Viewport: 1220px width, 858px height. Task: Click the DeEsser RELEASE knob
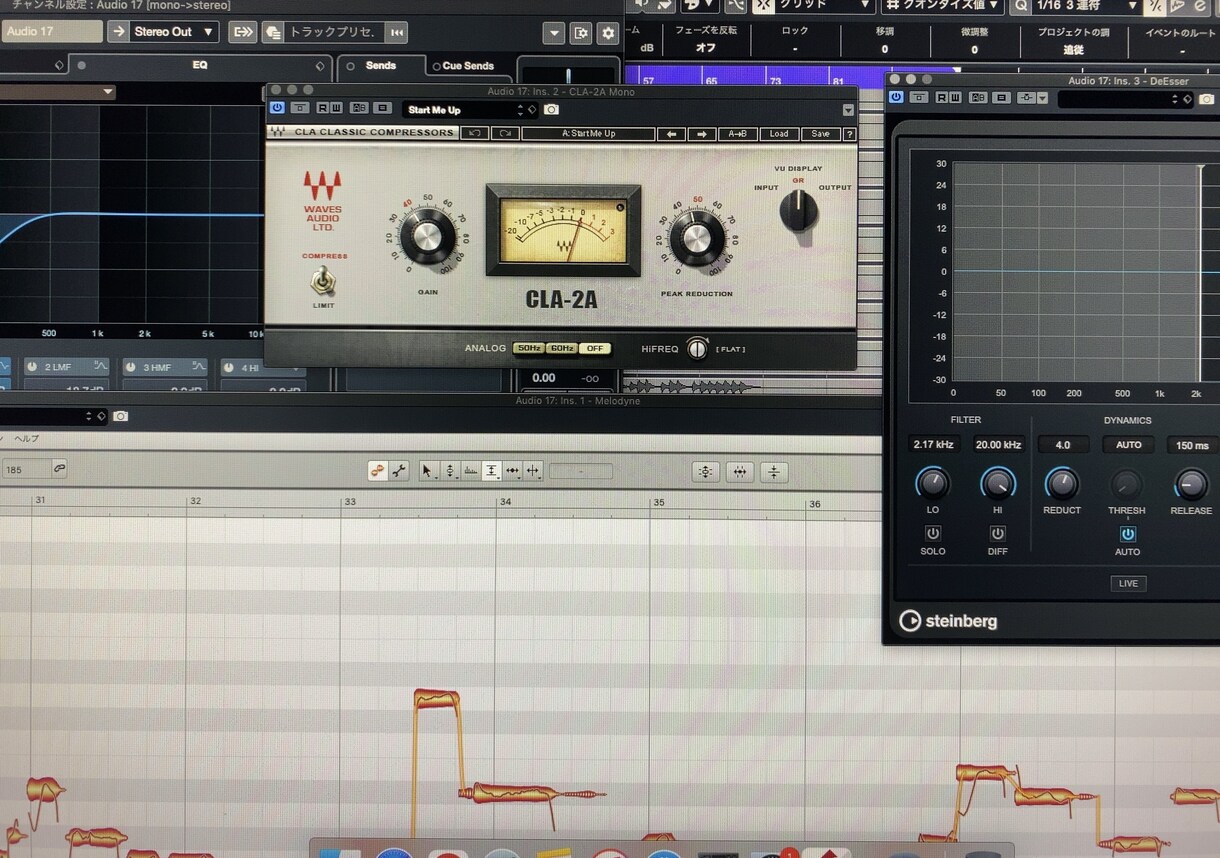1190,485
